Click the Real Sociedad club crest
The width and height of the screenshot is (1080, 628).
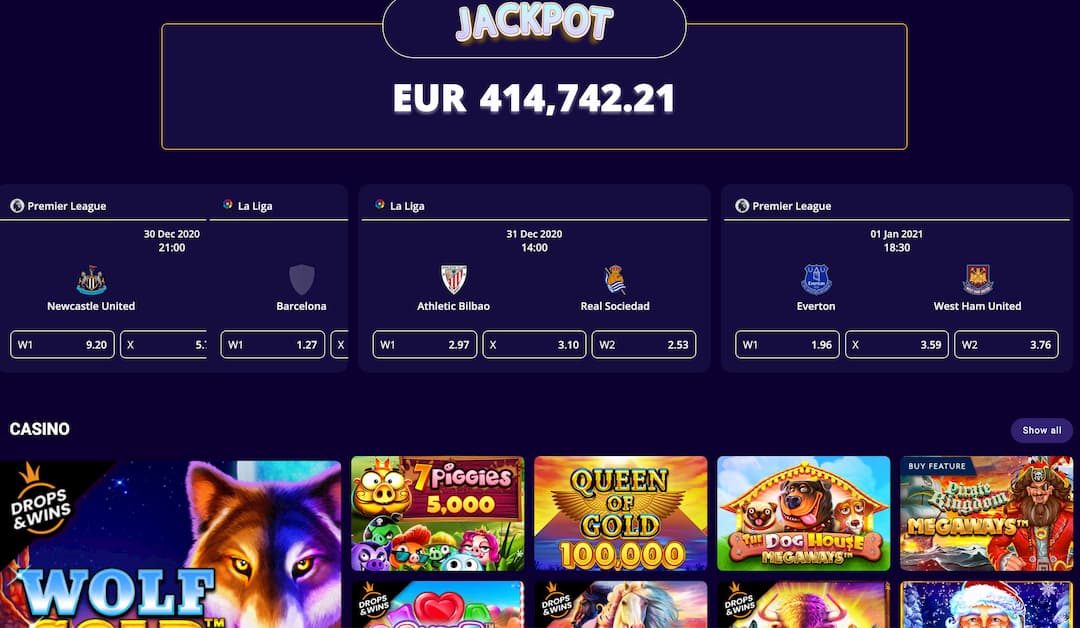click(x=615, y=280)
